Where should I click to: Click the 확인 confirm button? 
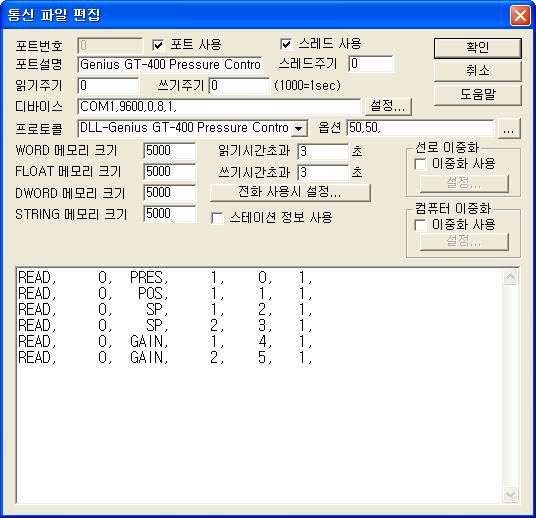click(478, 48)
